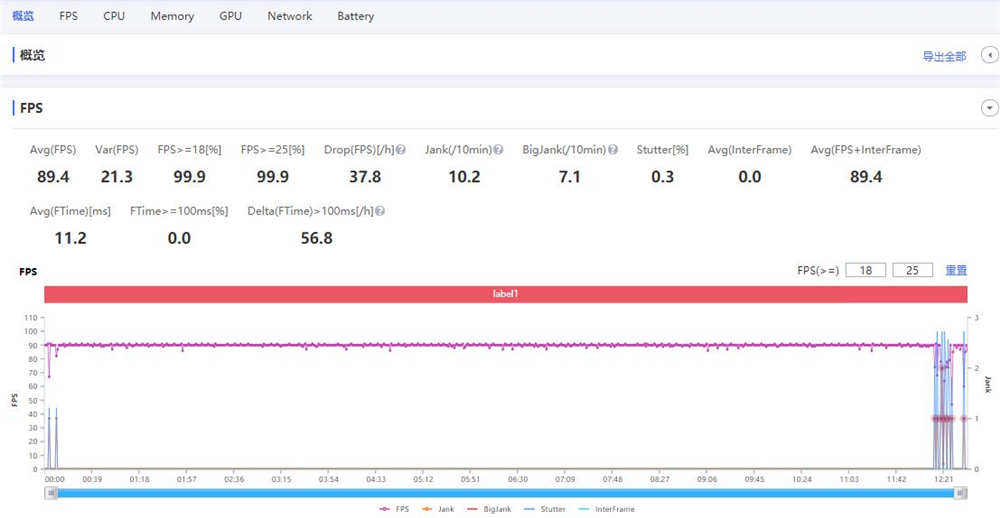
Task: Toggle the Jank series in the legend
Action: click(438, 509)
